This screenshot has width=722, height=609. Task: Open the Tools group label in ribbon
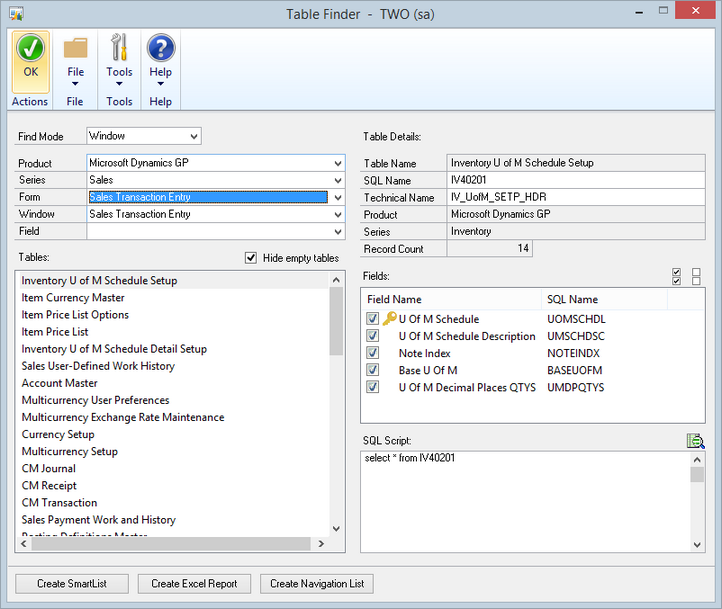coord(119,101)
